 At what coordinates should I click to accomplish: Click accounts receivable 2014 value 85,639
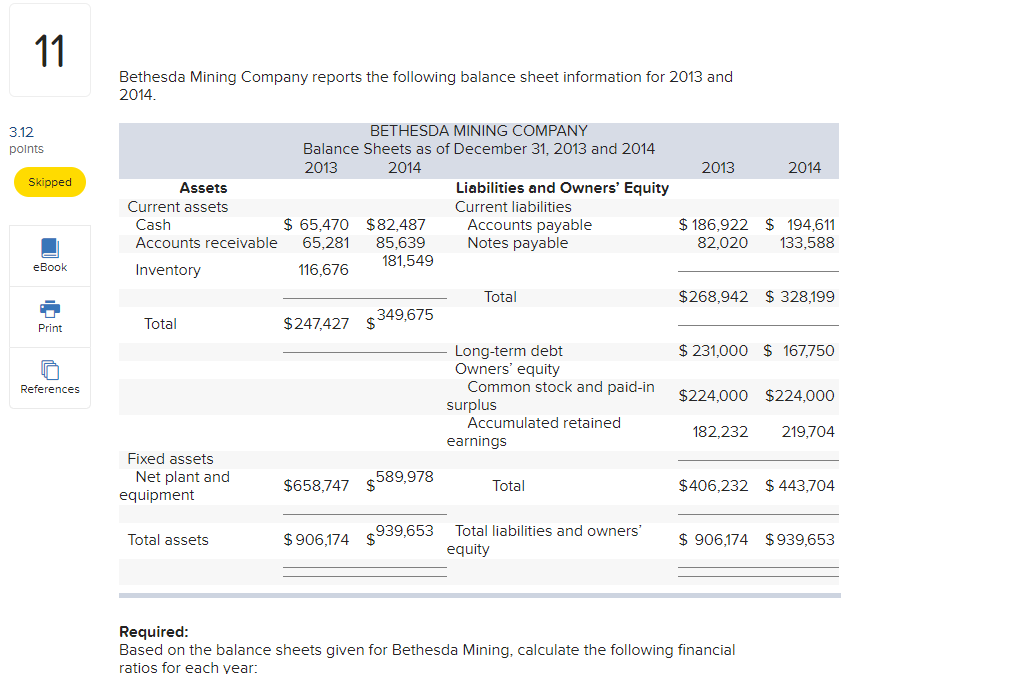(x=400, y=243)
